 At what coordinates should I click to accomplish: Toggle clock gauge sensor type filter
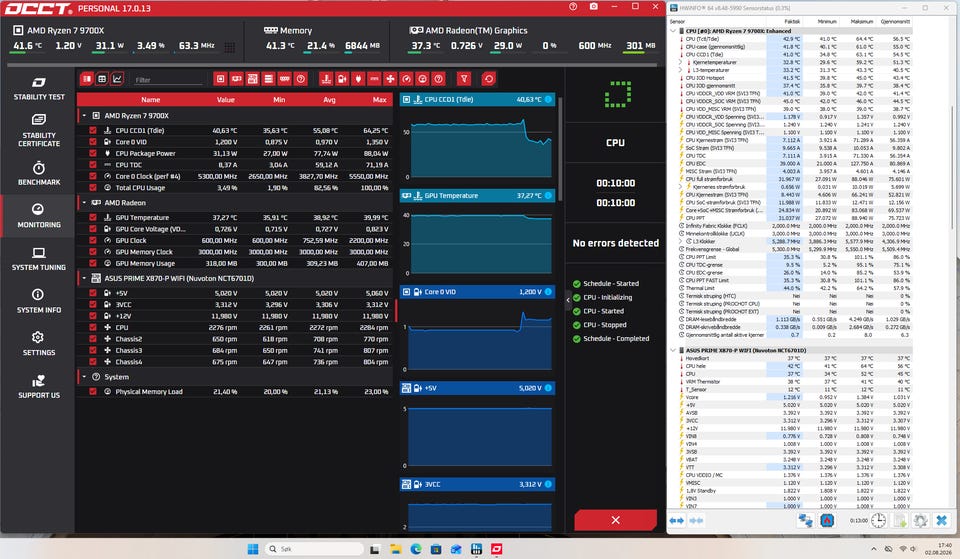[407, 79]
